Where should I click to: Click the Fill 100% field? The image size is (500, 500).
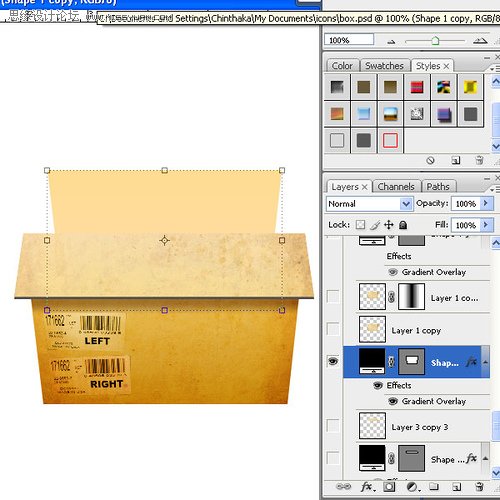pyautogui.click(x=466, y=225)
